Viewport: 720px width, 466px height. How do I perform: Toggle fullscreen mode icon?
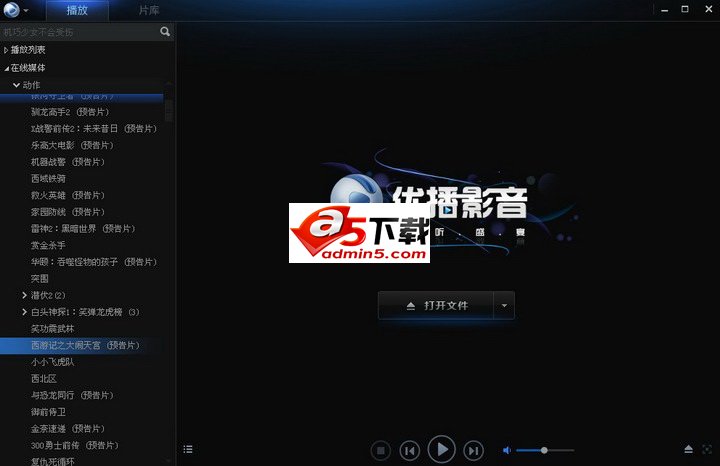[x=707, y=449]
